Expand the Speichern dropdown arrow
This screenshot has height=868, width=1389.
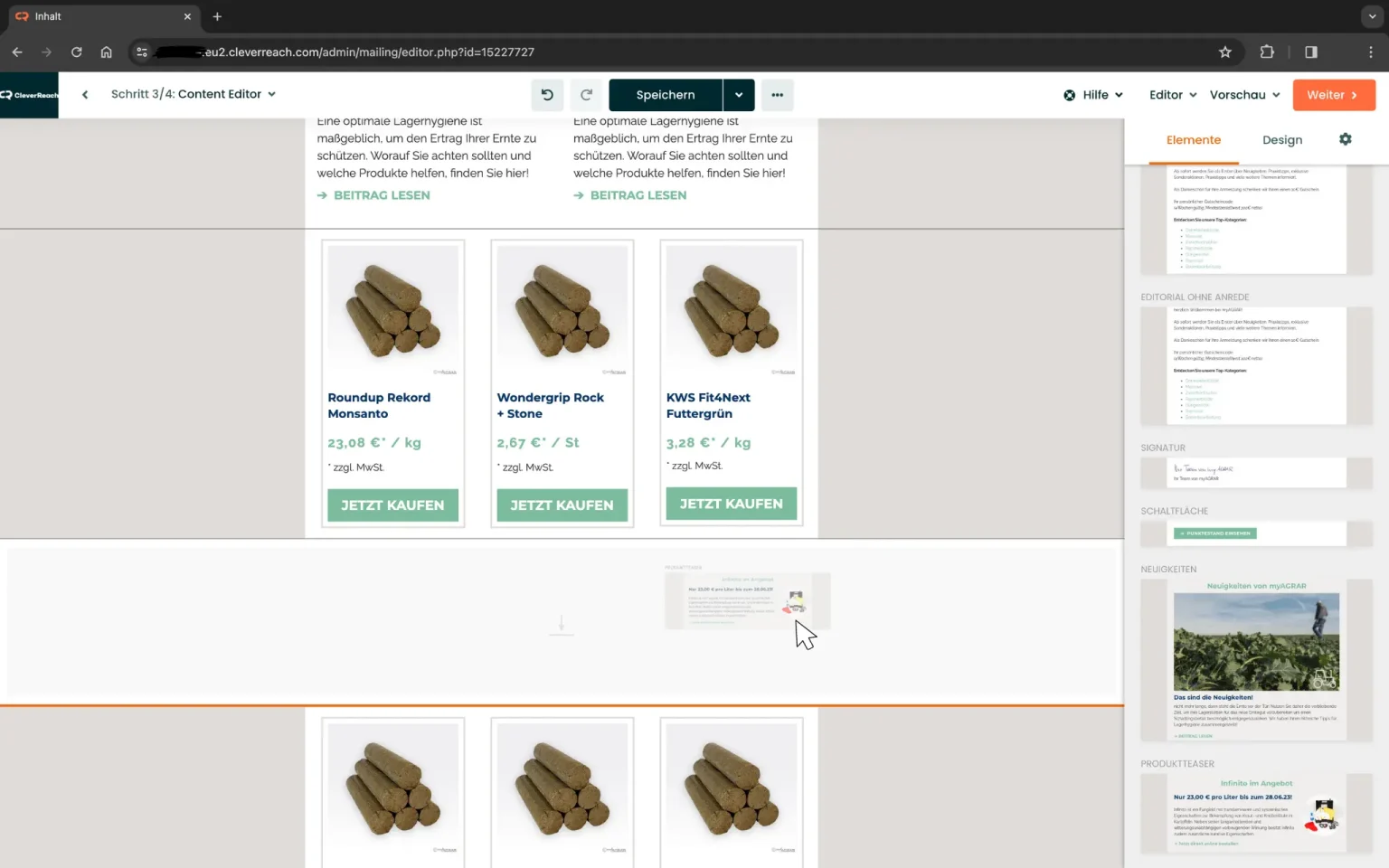click(x=739, y=95)
